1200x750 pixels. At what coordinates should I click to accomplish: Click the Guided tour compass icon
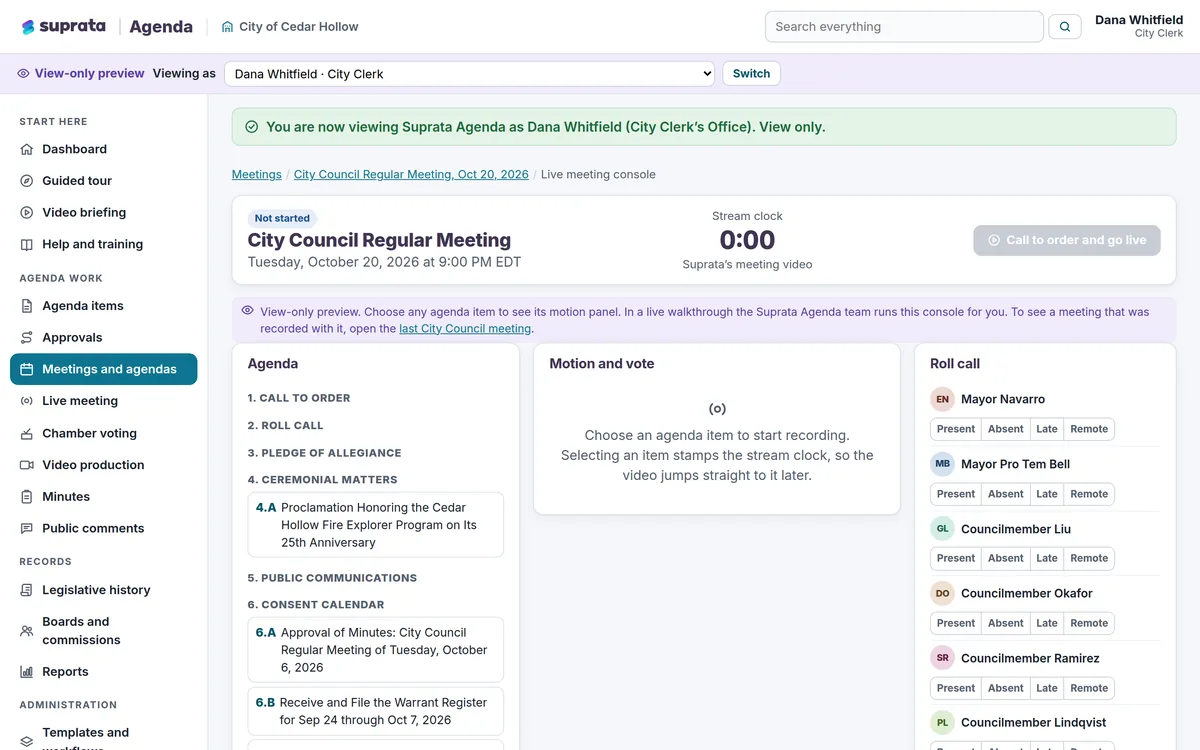pos(27,181)
